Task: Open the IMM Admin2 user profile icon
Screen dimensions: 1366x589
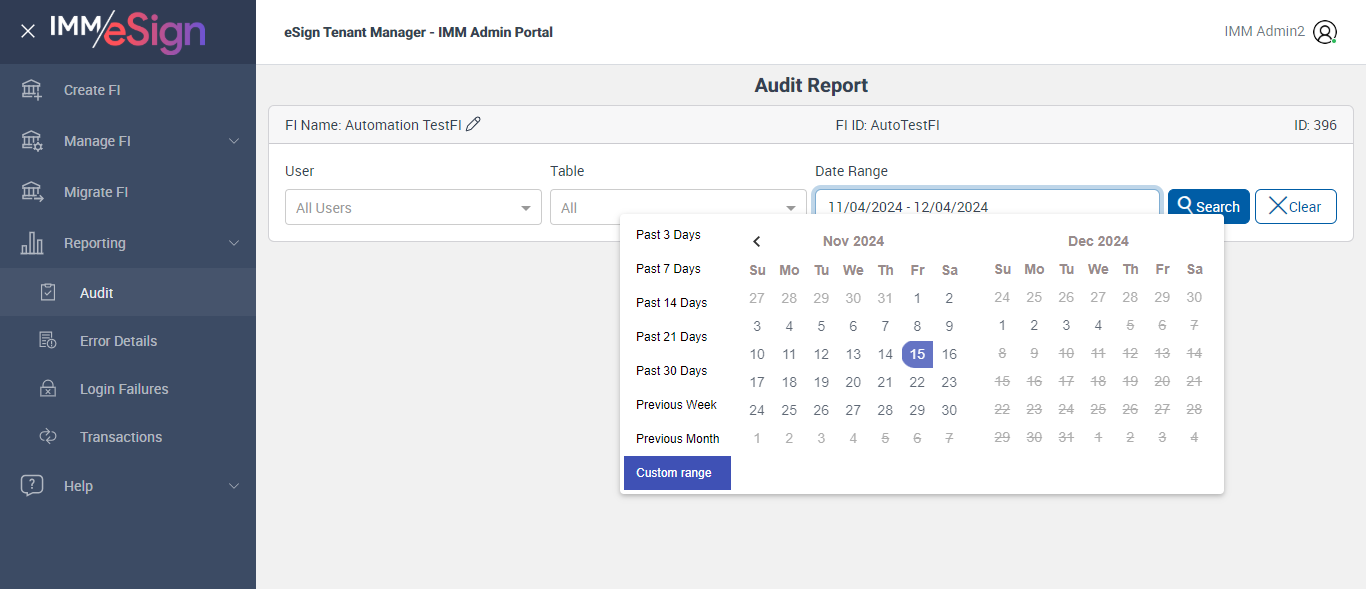Action: coord(1324,32)
